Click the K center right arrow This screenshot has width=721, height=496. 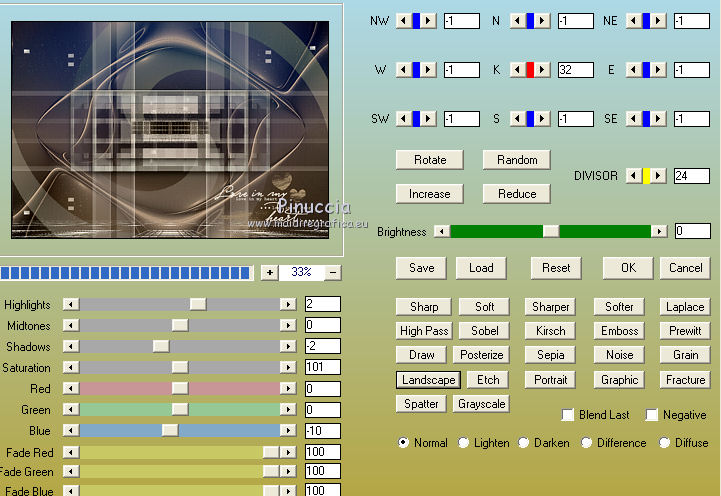tap(542, 70)
